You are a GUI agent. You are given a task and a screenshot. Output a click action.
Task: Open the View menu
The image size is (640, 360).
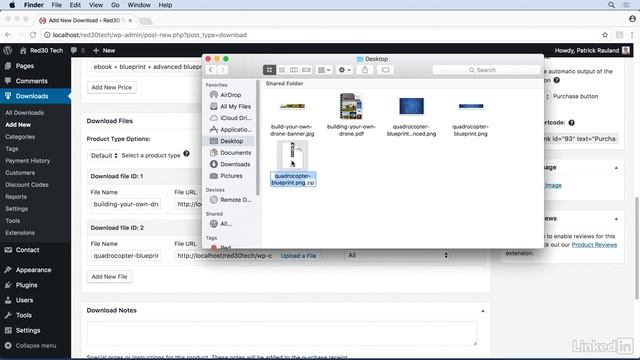96,5
